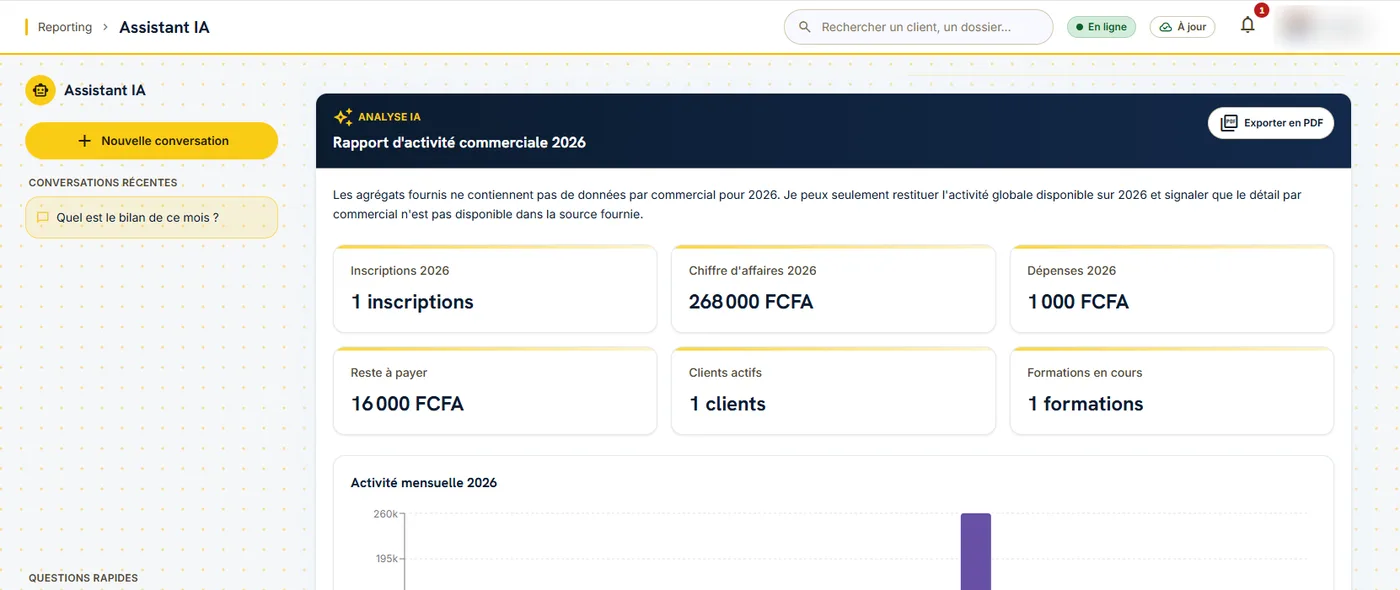Start a Nouvelle conversation
1400x590 pixels.
click(x=151, y=141)
